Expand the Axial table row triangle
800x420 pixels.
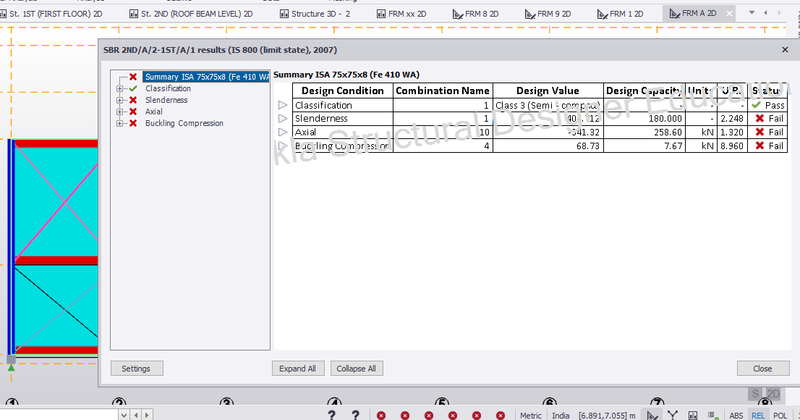[x=283, y=132]
